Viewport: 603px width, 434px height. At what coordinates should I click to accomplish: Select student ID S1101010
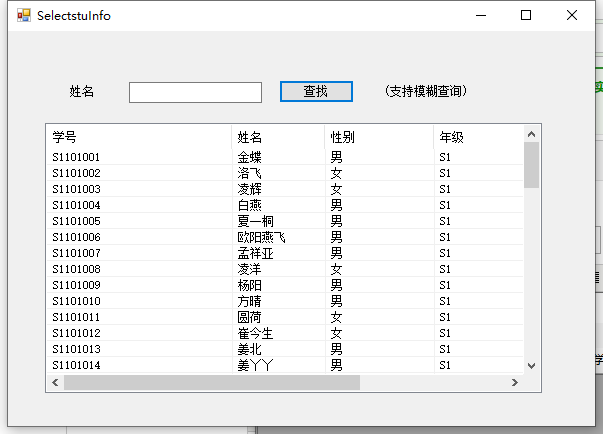pyautogui.click(x=76, y=301)
